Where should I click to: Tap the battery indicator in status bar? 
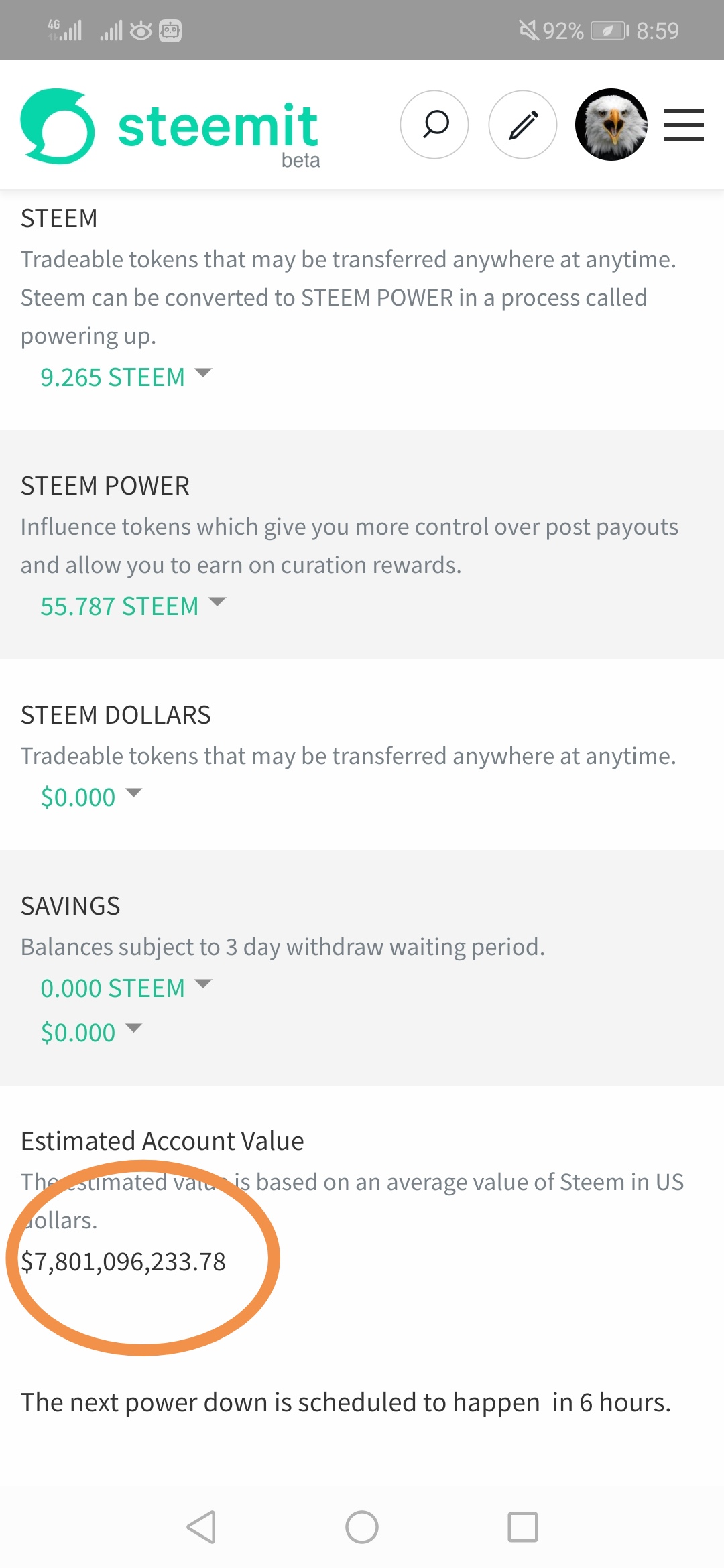point(610,31)
